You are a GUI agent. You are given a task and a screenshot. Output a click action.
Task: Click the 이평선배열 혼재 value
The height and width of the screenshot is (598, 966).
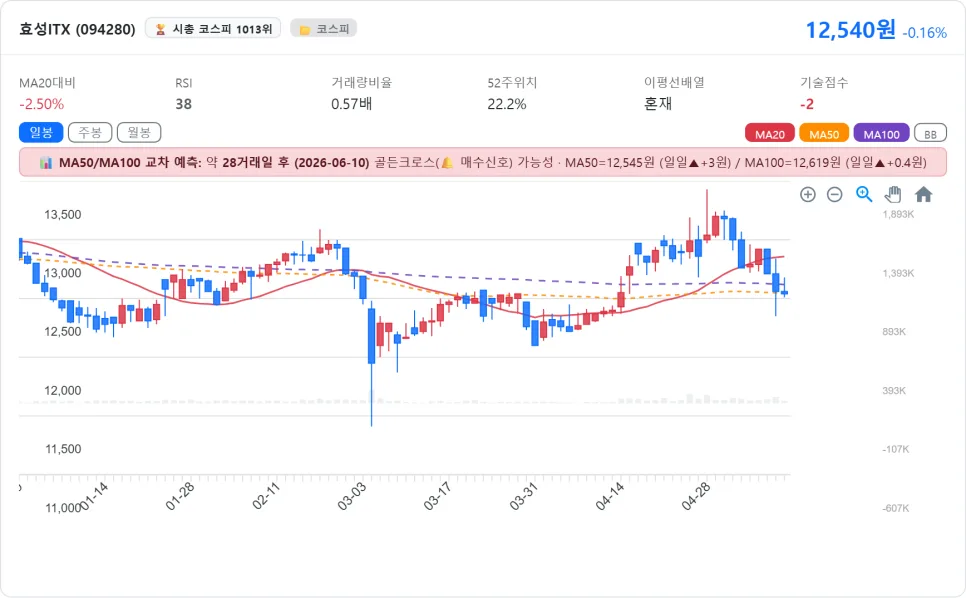pos(658,104)
